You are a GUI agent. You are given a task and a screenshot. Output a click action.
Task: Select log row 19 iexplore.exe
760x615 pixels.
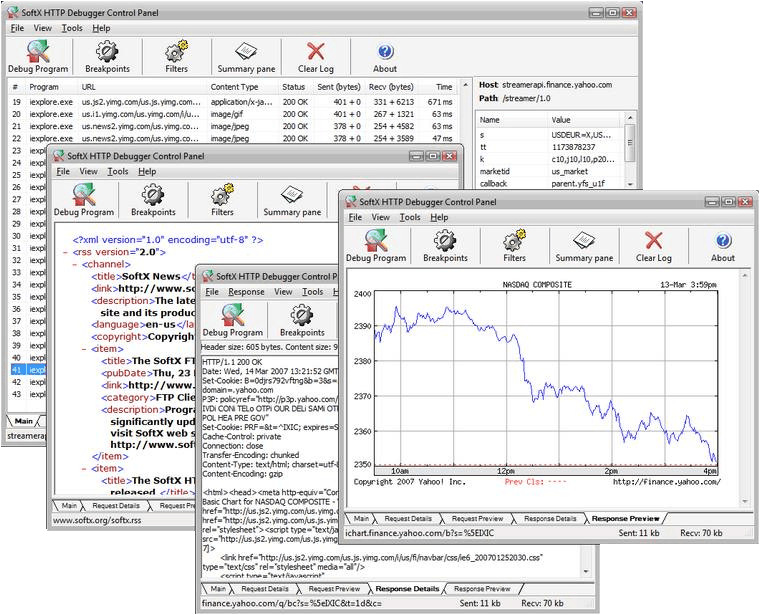tap(233, 102)
